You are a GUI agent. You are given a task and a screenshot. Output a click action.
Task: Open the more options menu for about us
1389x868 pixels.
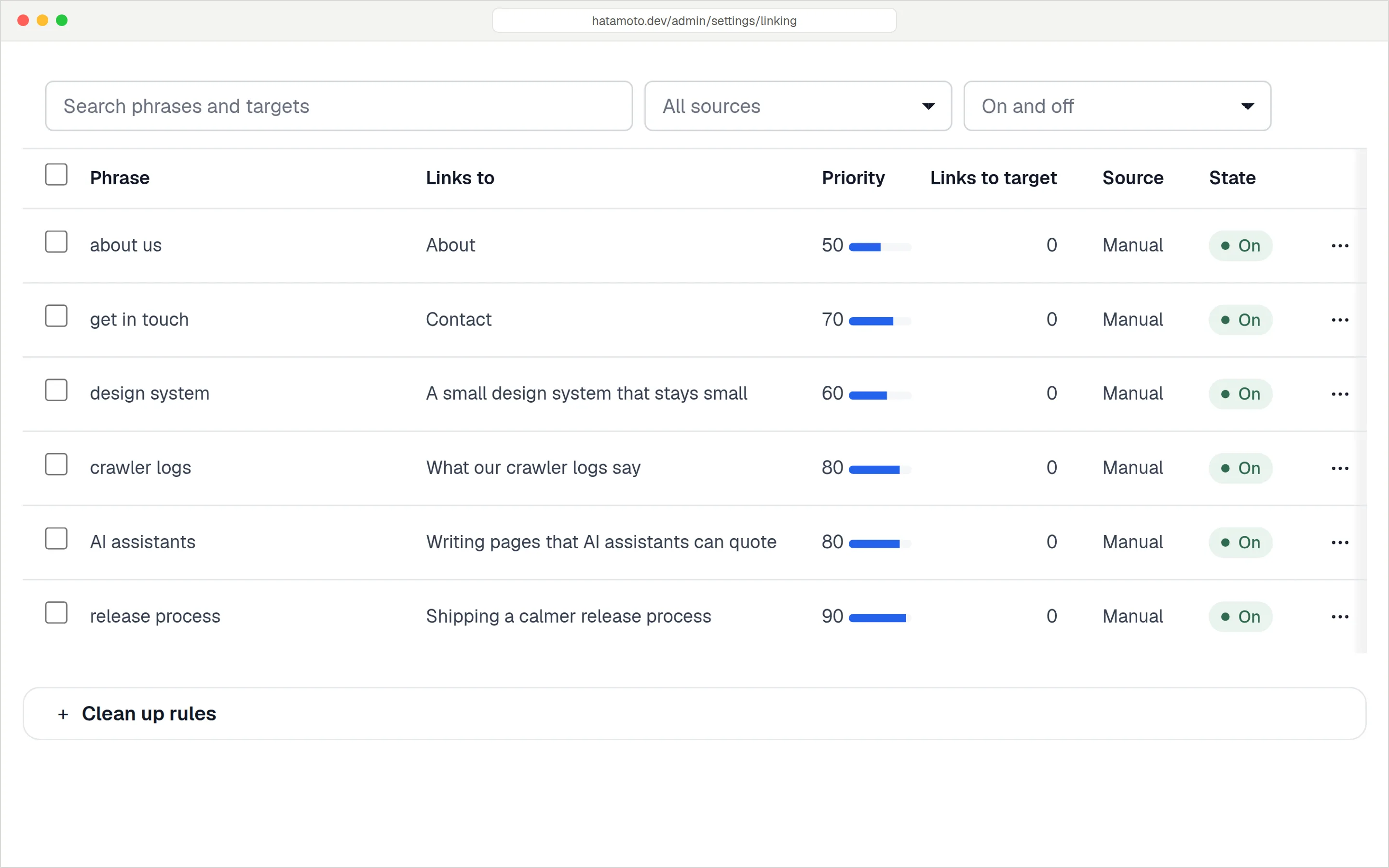click(x=1340, y=246)
